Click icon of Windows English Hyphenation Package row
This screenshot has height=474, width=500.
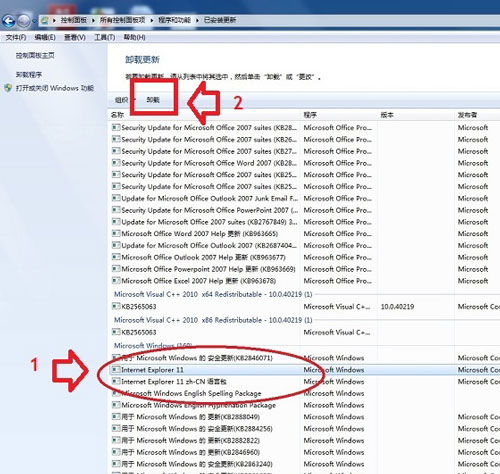point(116,405)
